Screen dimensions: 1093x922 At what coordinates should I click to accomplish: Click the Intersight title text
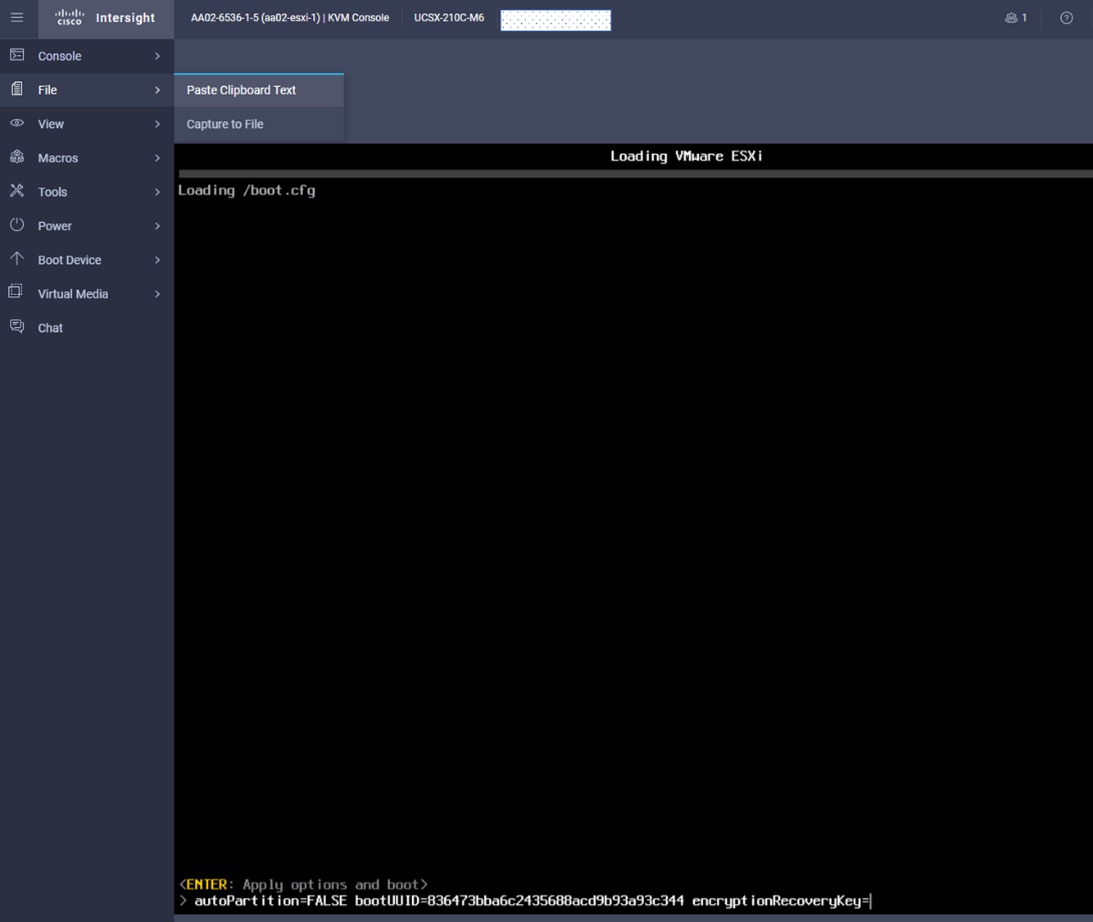pos(125,17)
